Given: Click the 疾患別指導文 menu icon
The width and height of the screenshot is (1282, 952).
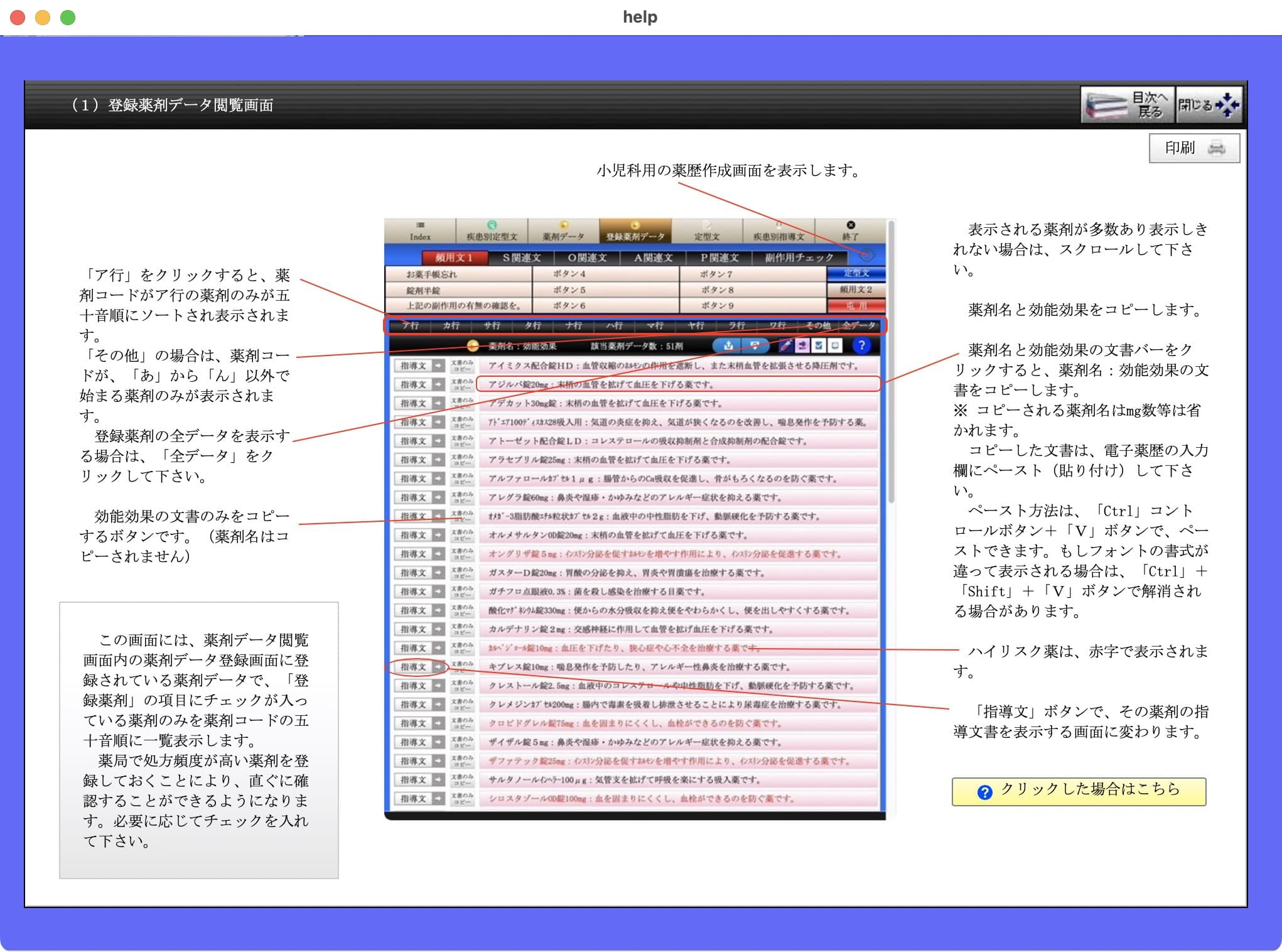Looking at the screenshot, I should point(778,224).
